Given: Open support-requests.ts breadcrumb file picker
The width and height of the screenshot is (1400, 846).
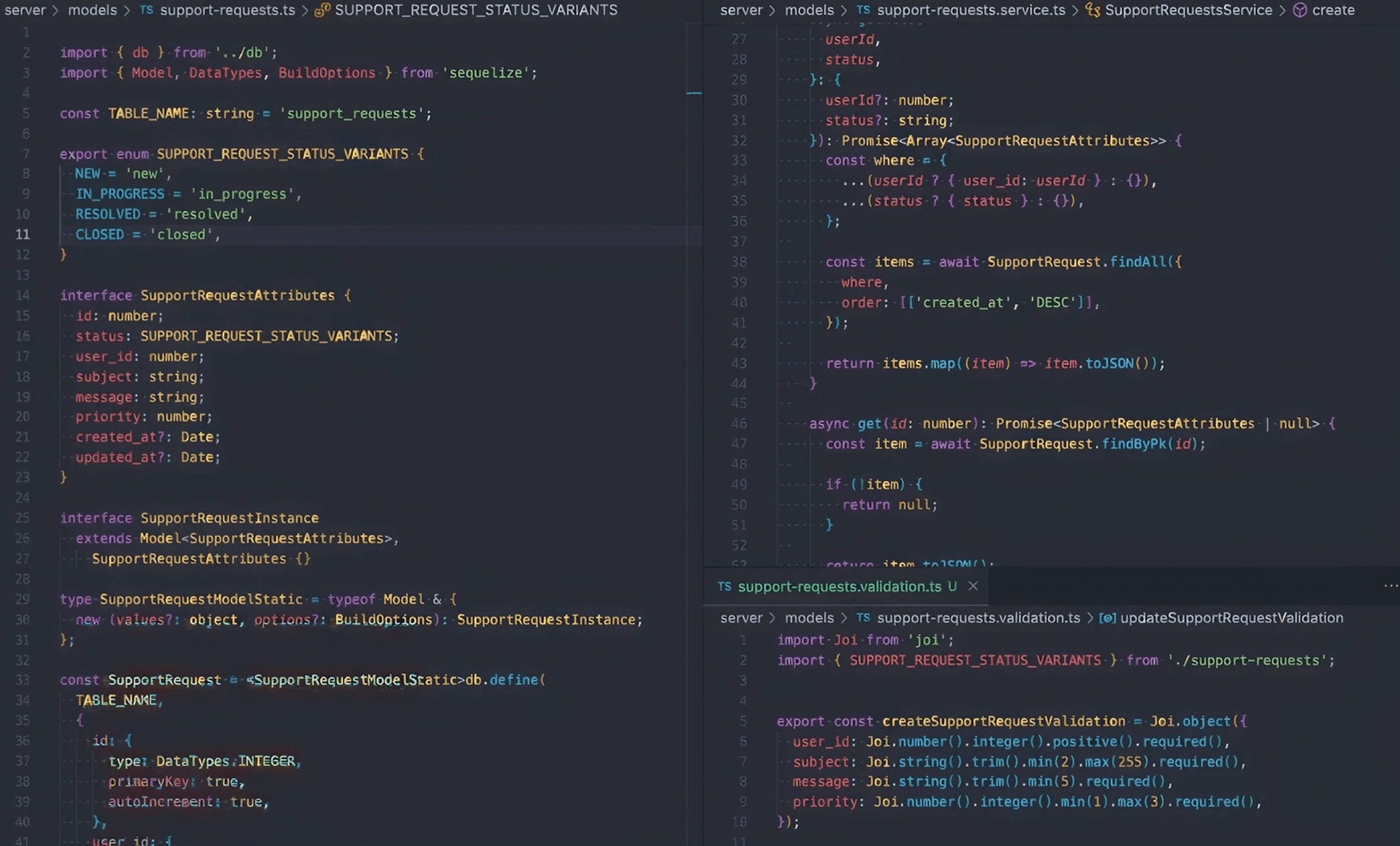Looking at the screenshot, I should pyautogui.click(x=228, y=10).
